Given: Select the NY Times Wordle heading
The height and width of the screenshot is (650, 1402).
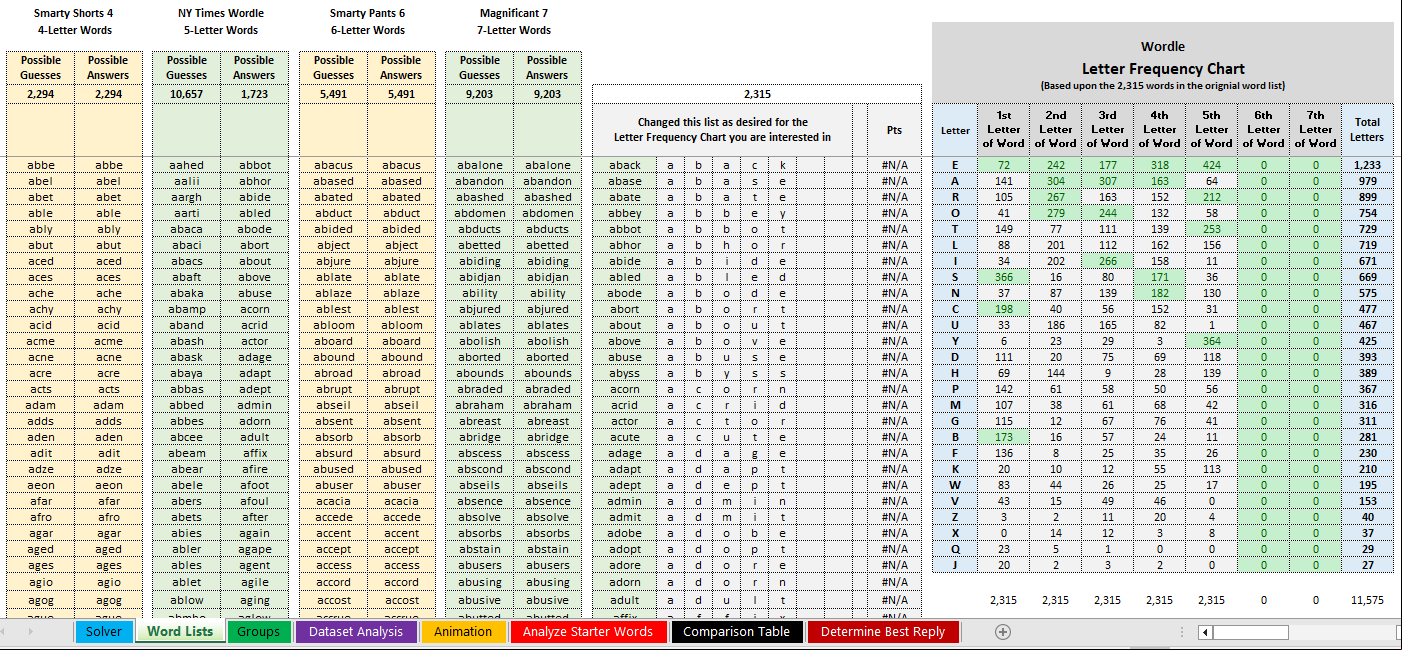Looking at the screenshot, I should pyautogui.click(x=221, y=13).
